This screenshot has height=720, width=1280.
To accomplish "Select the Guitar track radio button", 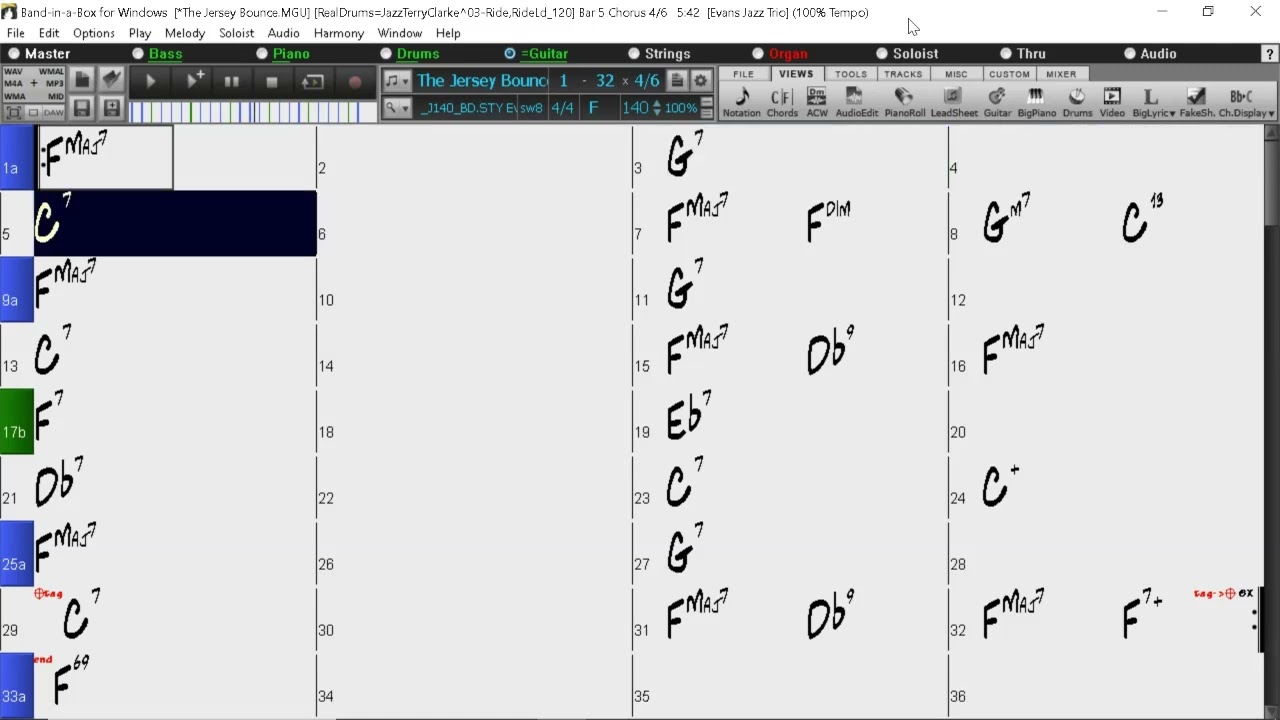I will point(510,54).
